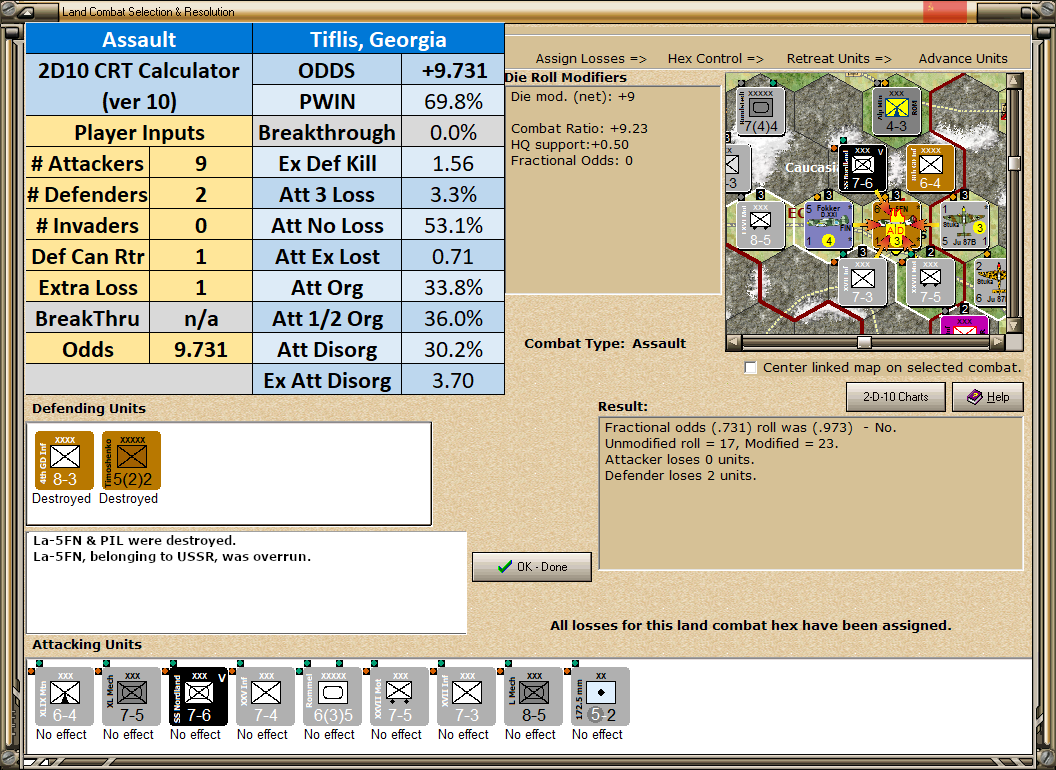Screen dimensions: 1056x770
Task: Click the map scroll down arrow
Action: pyautogui.click(x=1014, y=327)
